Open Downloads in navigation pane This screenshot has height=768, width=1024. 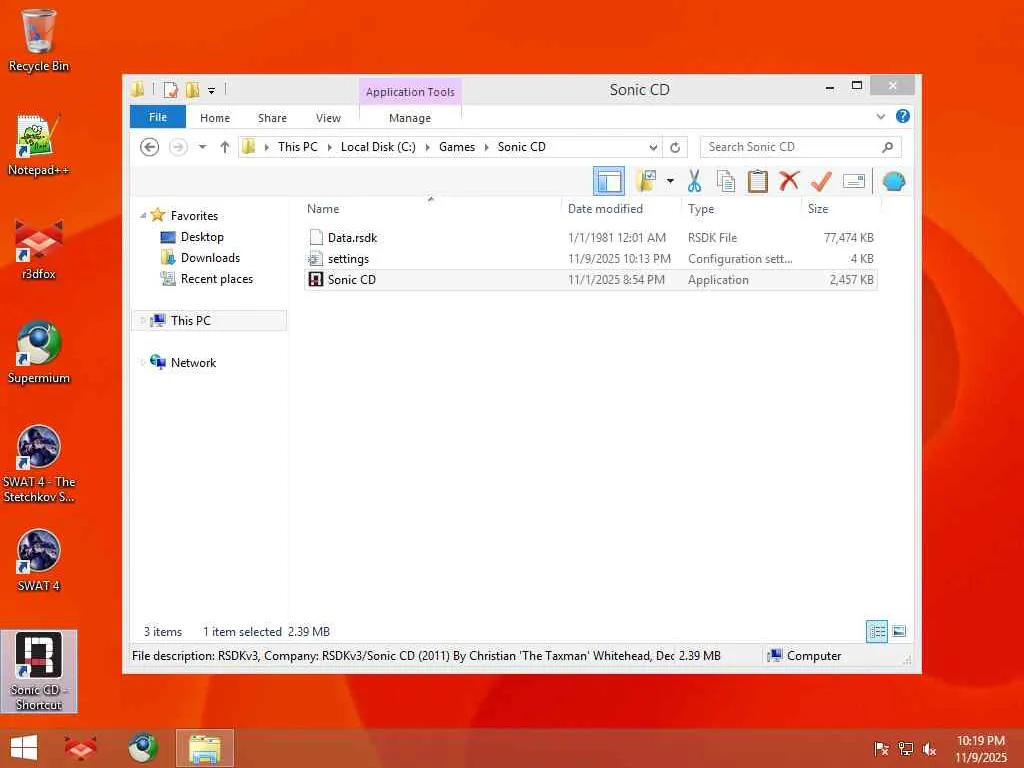point(210,258)
